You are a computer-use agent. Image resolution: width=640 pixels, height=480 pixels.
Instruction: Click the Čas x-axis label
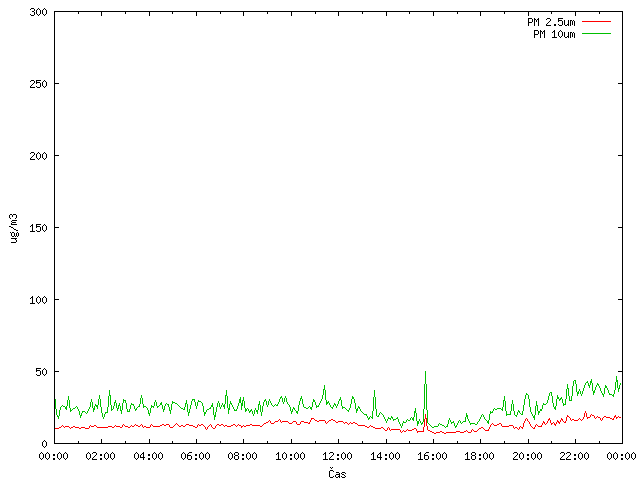(x=337, y=473)
